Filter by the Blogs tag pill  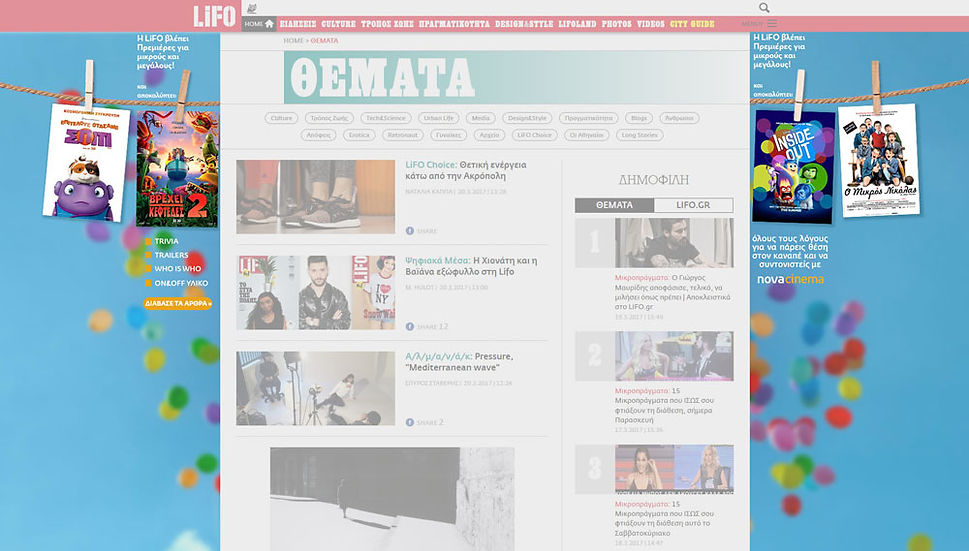pos(639,118)
